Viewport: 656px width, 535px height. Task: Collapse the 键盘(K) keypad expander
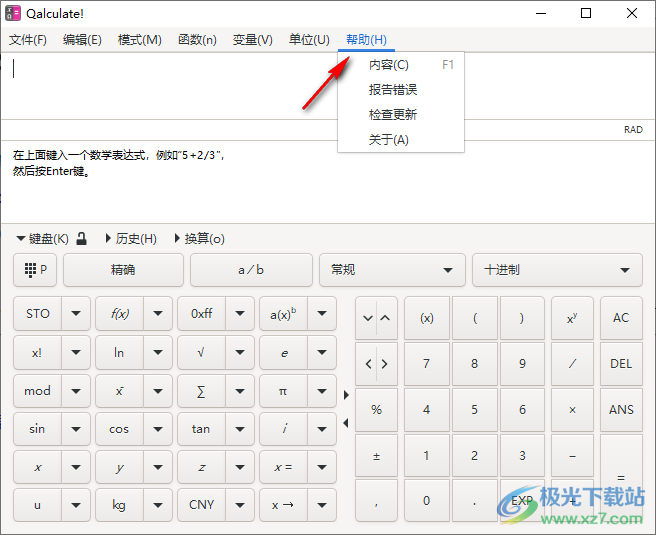(x=42, y=238)
